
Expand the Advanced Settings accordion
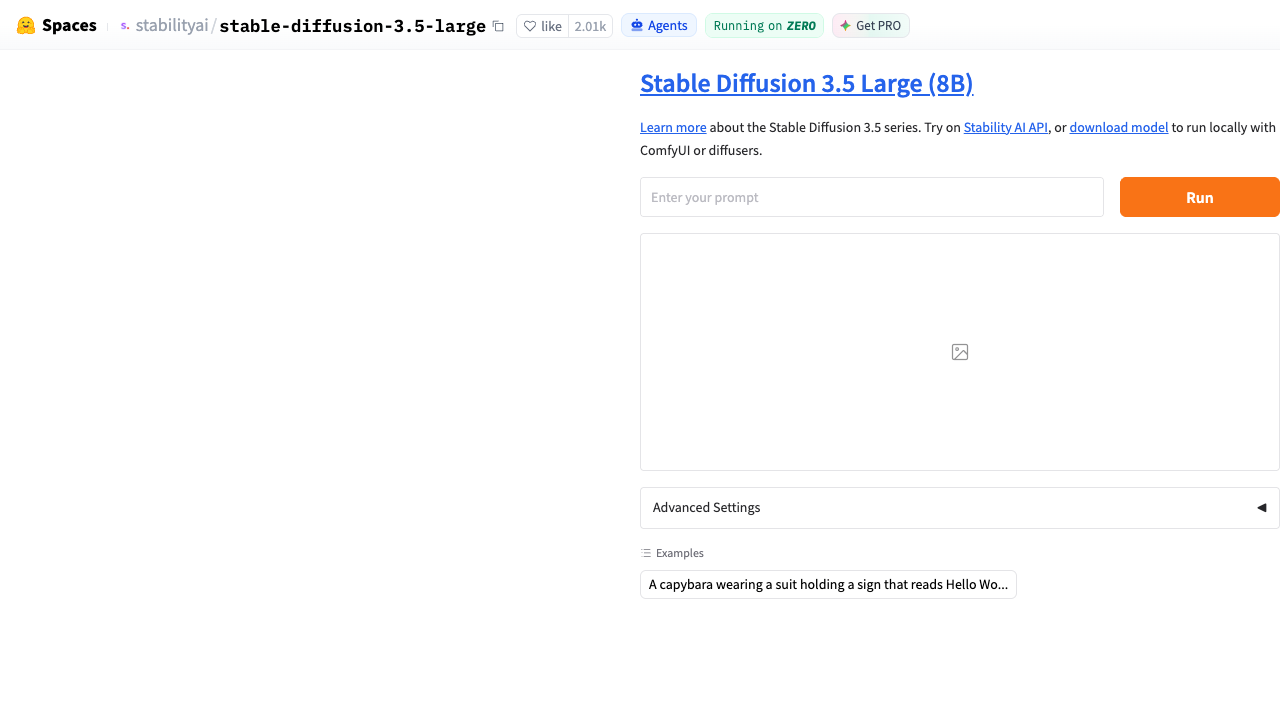[x=960, y=508]
